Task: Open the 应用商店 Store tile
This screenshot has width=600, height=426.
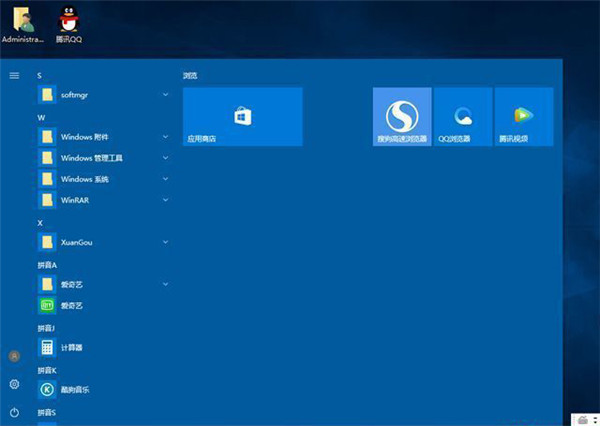Action: [243, 117]
